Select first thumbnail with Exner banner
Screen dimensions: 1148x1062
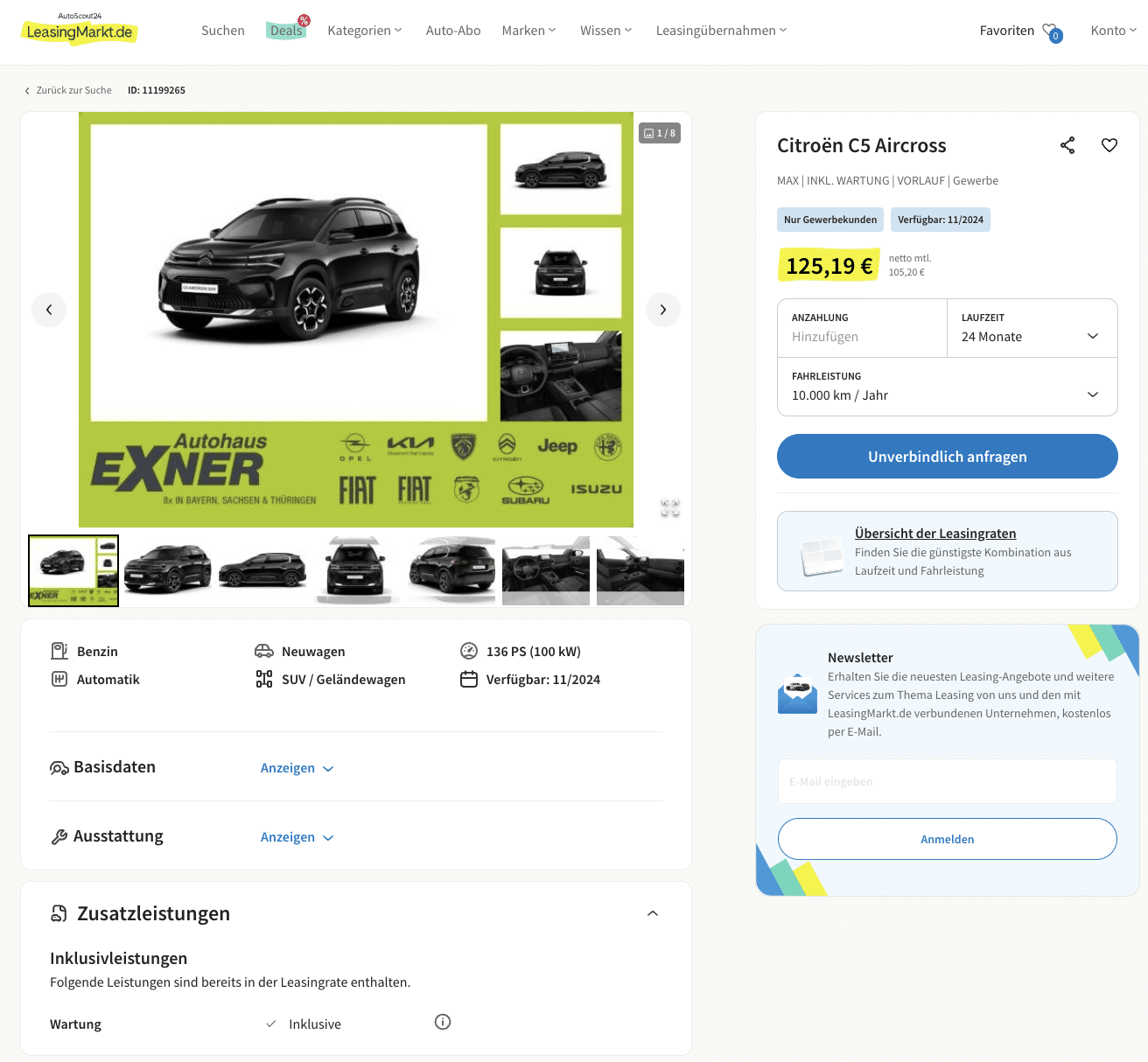73,570
